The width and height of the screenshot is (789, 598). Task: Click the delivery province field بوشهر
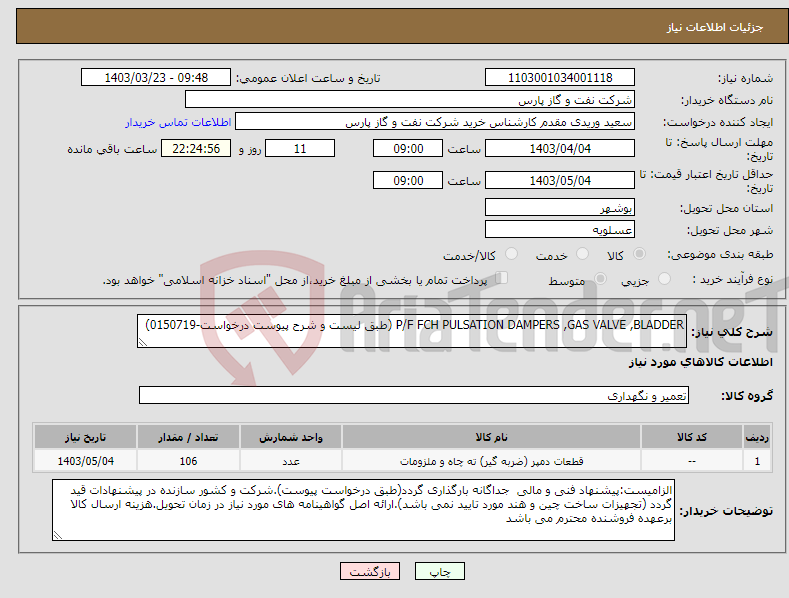(560, 207)
